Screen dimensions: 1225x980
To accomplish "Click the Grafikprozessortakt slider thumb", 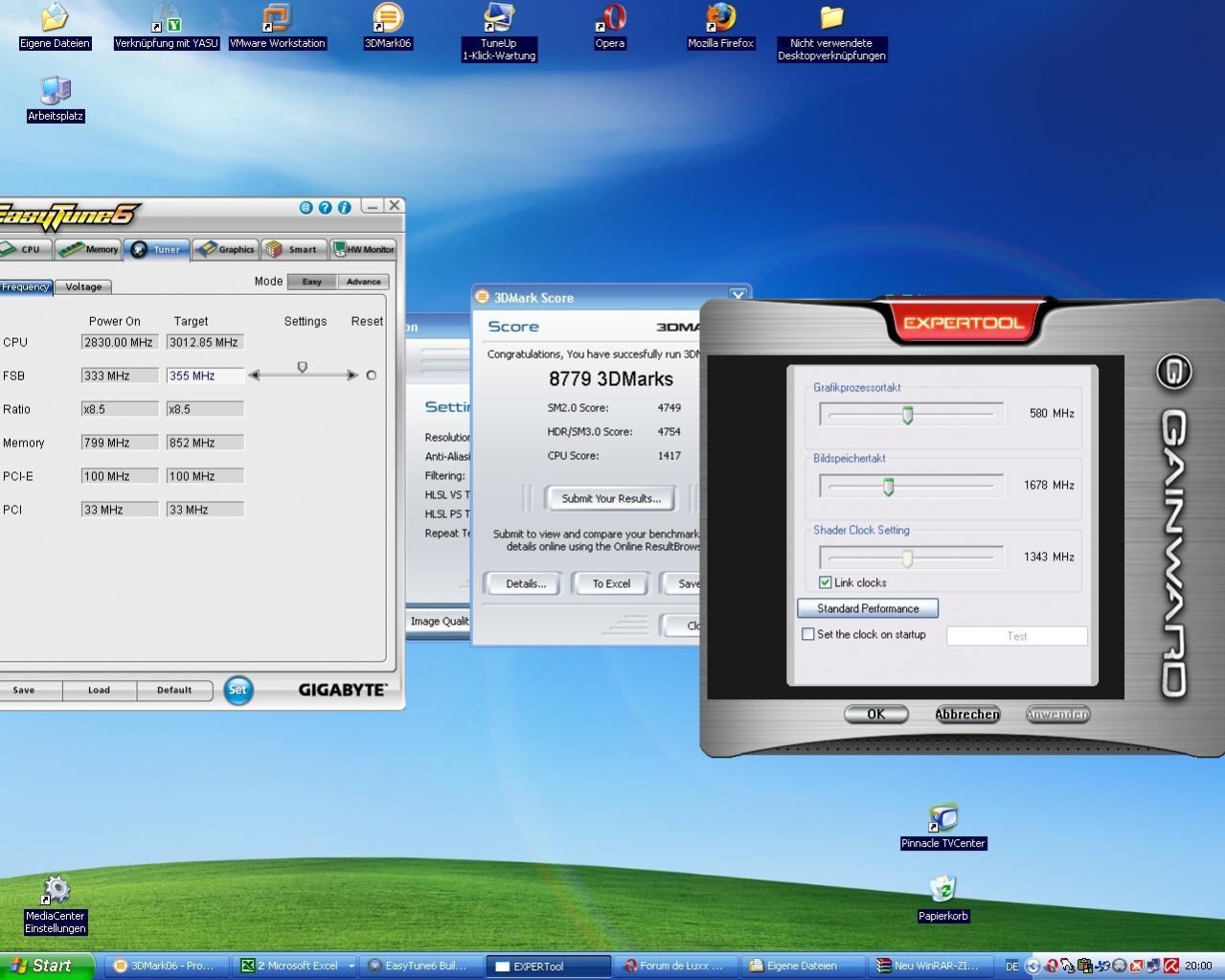I will tap(908, 415).
